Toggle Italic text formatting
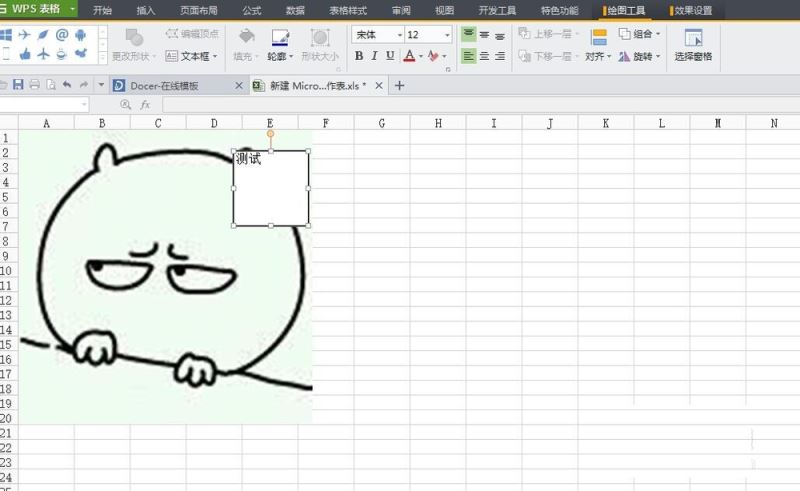800x491 pixels. coord(374,56)
